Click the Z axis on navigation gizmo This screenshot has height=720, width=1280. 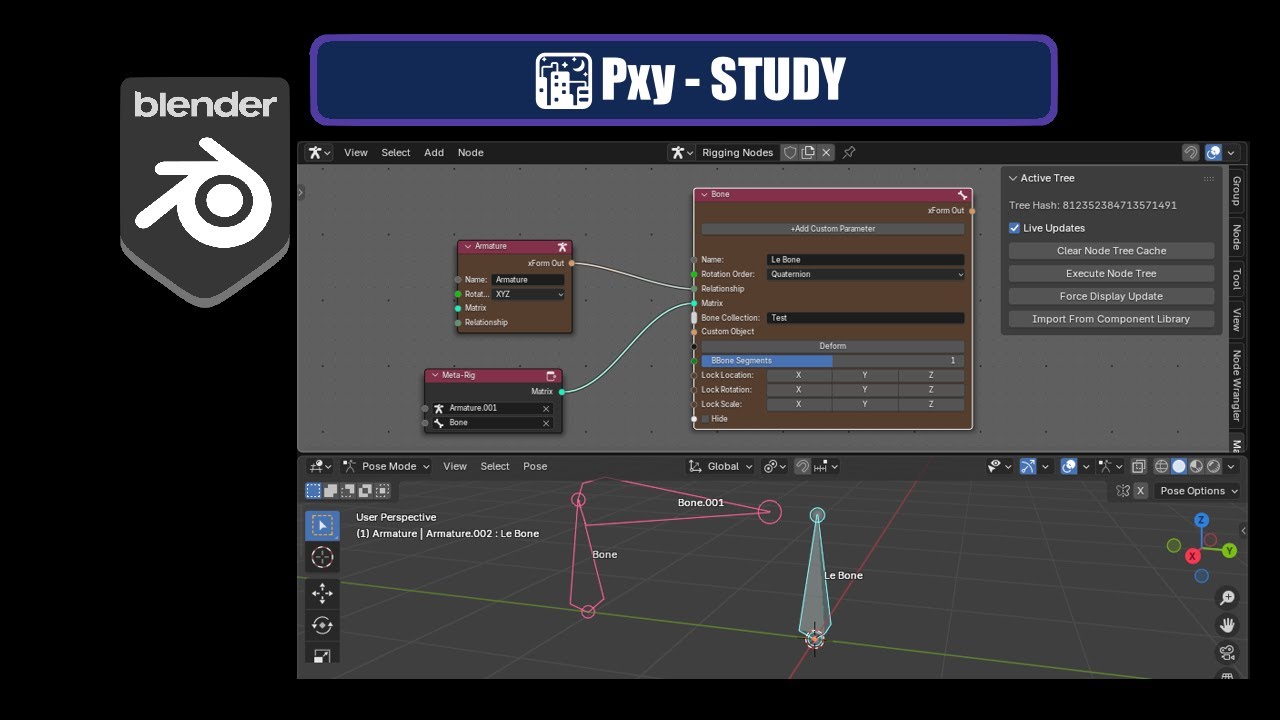point(1202,520)
